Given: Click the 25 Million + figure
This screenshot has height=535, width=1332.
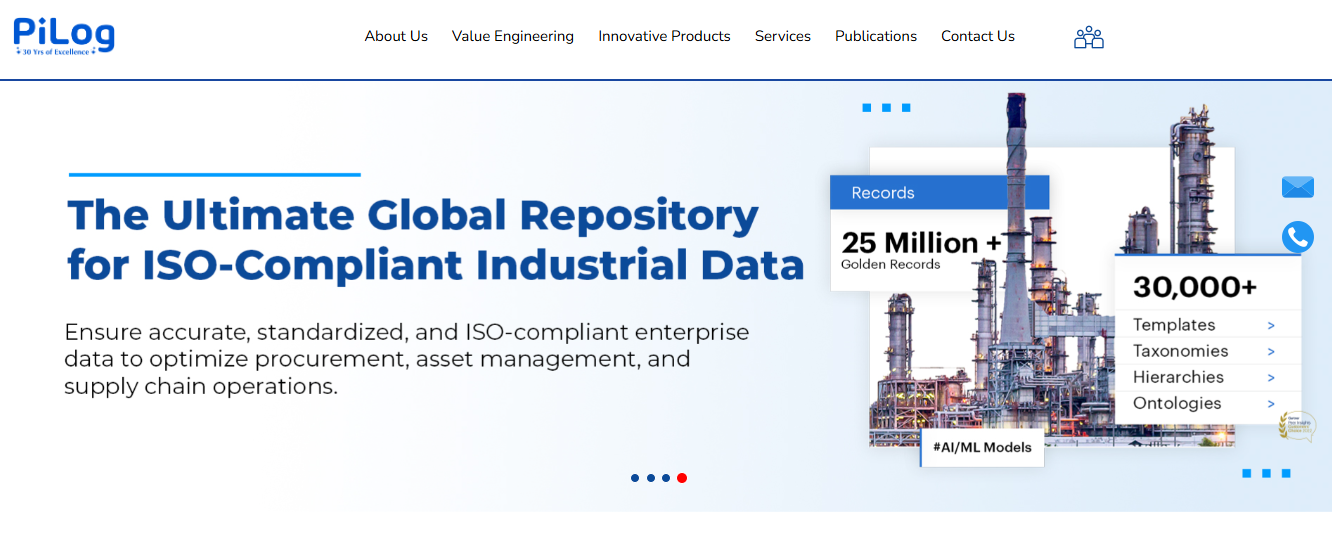Looking at the screenshot, I should (x=921, y=243).
